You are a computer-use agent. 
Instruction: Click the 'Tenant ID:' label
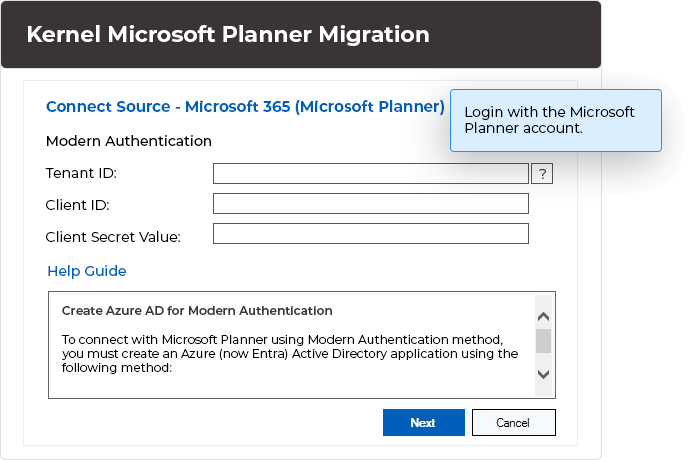click(x=81, y=173)
